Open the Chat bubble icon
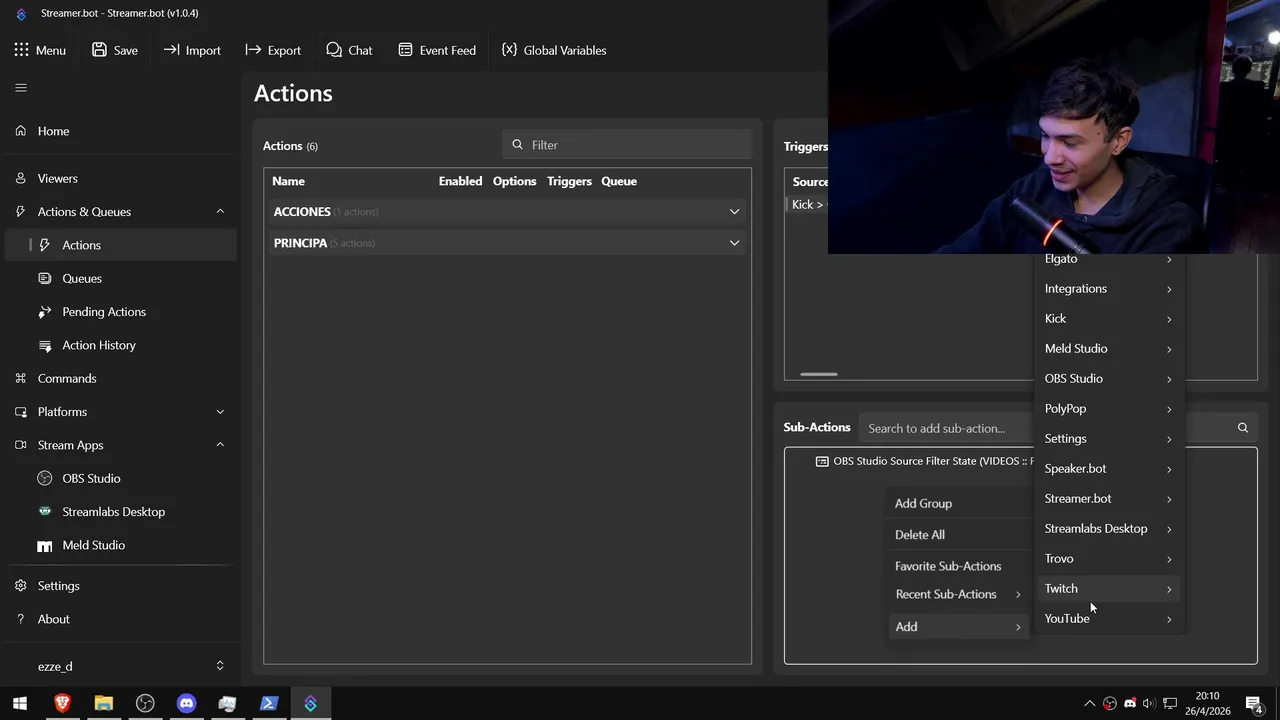The image size is (1280, 720). 334,49
